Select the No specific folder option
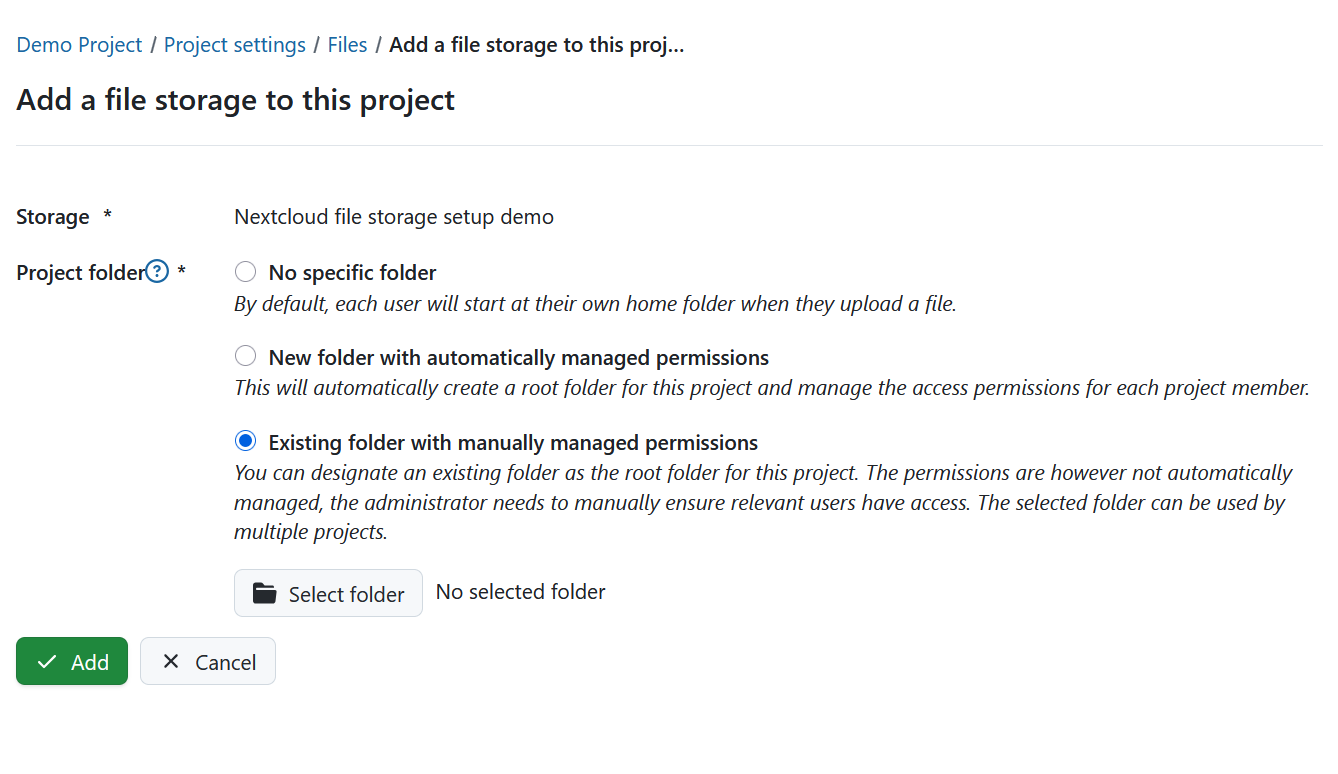The width and height of the screenshot is (1338, 774). coord(245,271)
